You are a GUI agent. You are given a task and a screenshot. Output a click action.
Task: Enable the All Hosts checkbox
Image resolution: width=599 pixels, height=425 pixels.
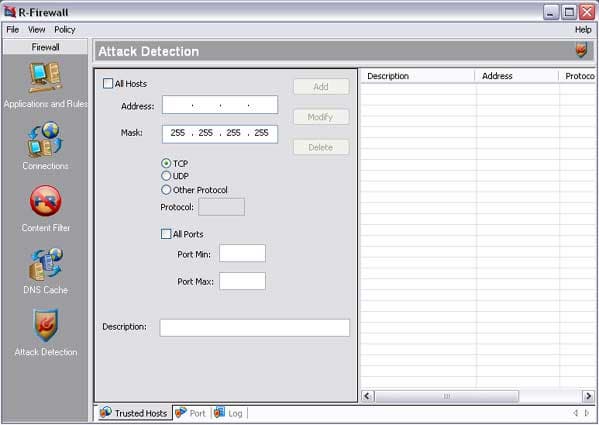pyautogui.click(x=108, y=84)
